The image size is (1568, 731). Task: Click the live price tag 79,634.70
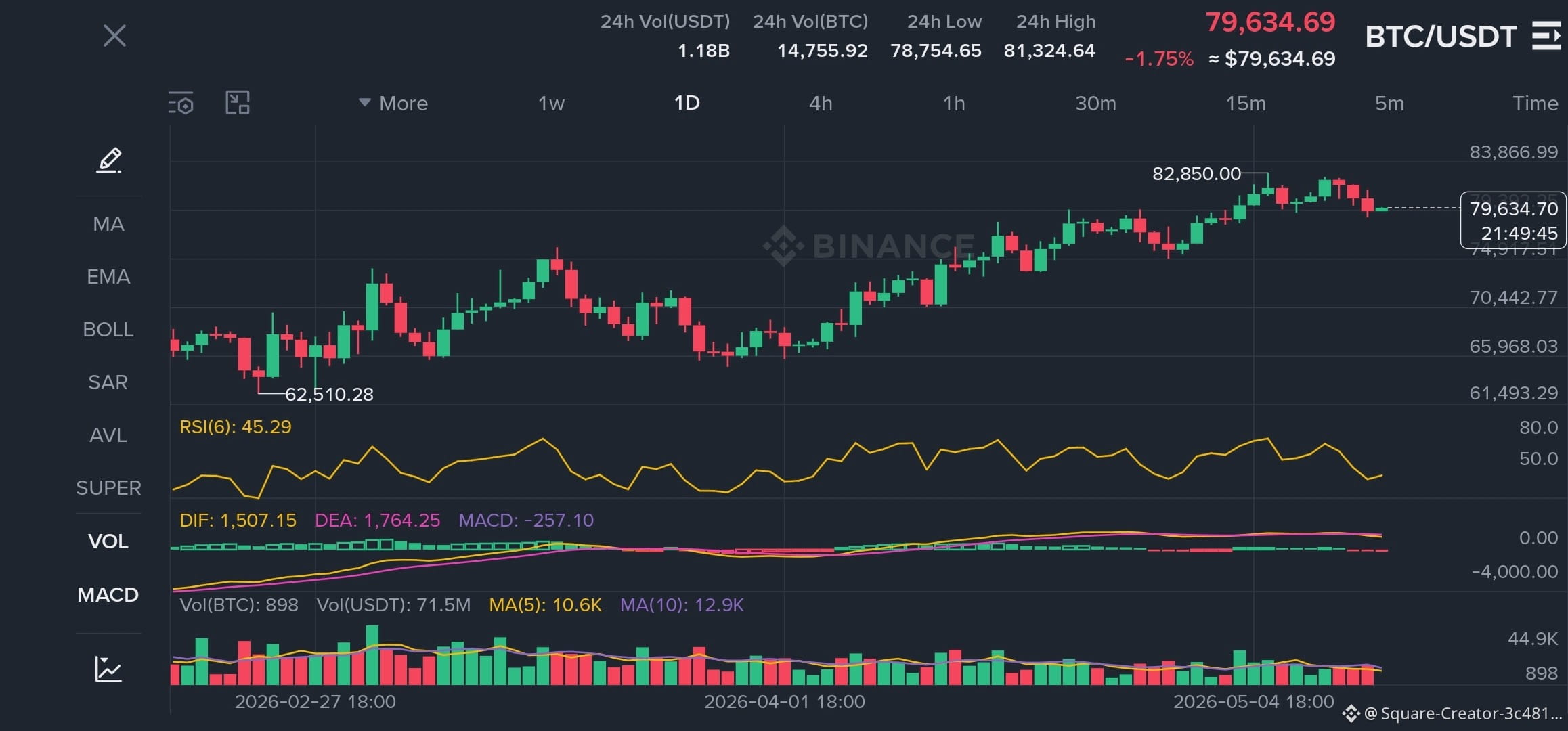[1514, 208]
